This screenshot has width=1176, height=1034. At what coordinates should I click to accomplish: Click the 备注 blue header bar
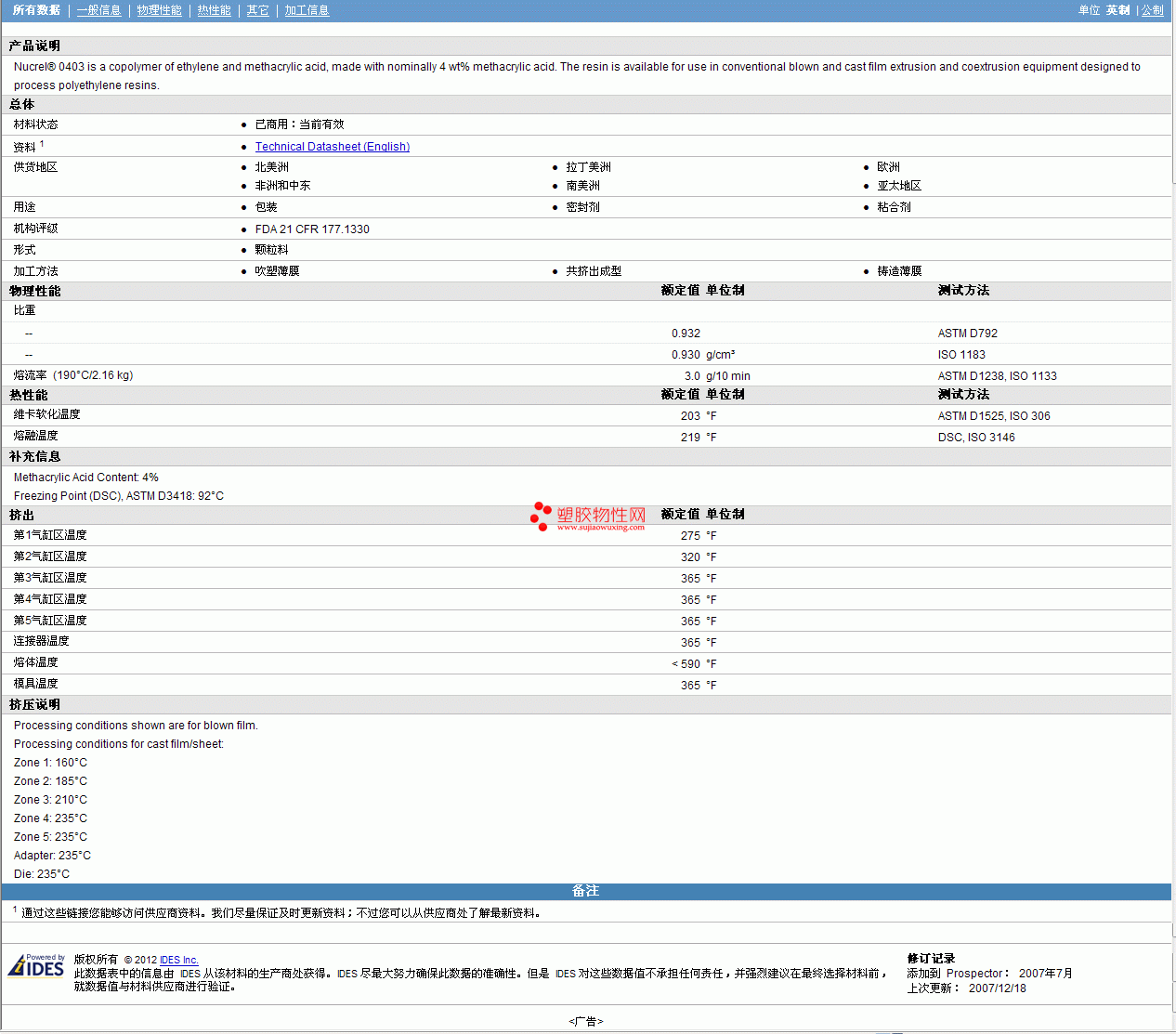click(586, 891)
